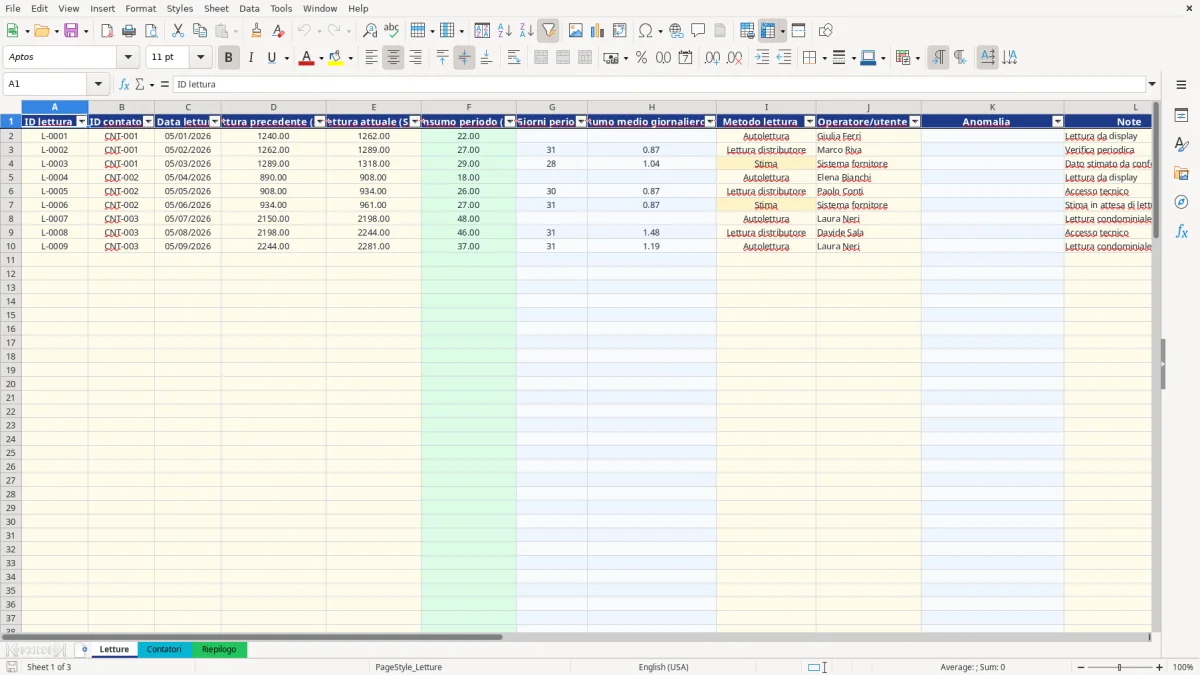Switch to the Contatori sheet tab
The image size is (1200, 675).
pos(164,650)
